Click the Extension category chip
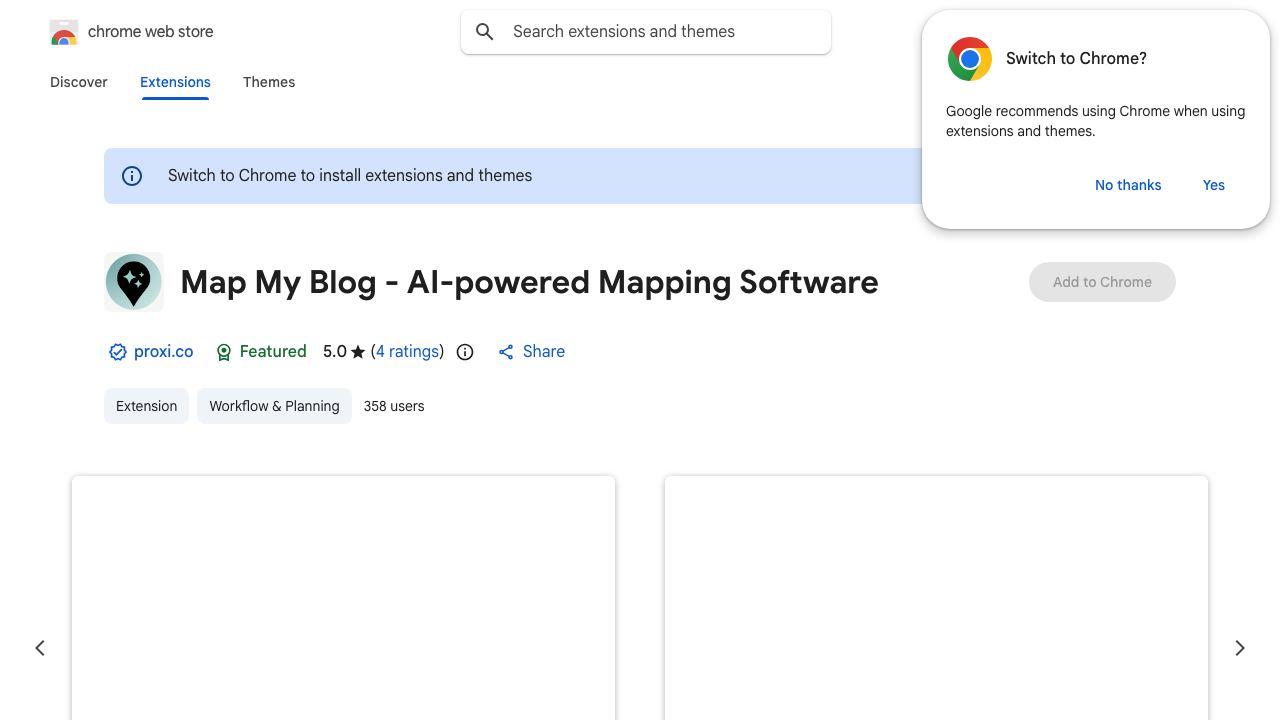Viewport: 1280px width, 720px height. click(x=146, y=406)
